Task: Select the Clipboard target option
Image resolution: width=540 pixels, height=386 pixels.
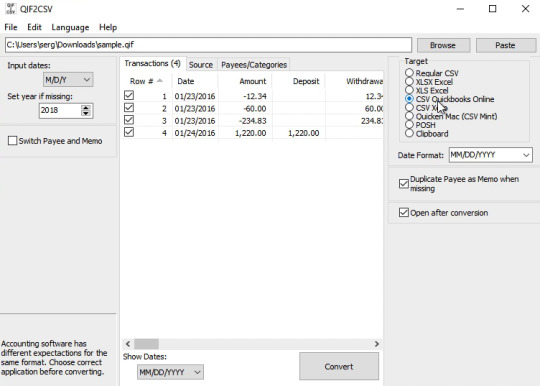Action: coord(409,133)
